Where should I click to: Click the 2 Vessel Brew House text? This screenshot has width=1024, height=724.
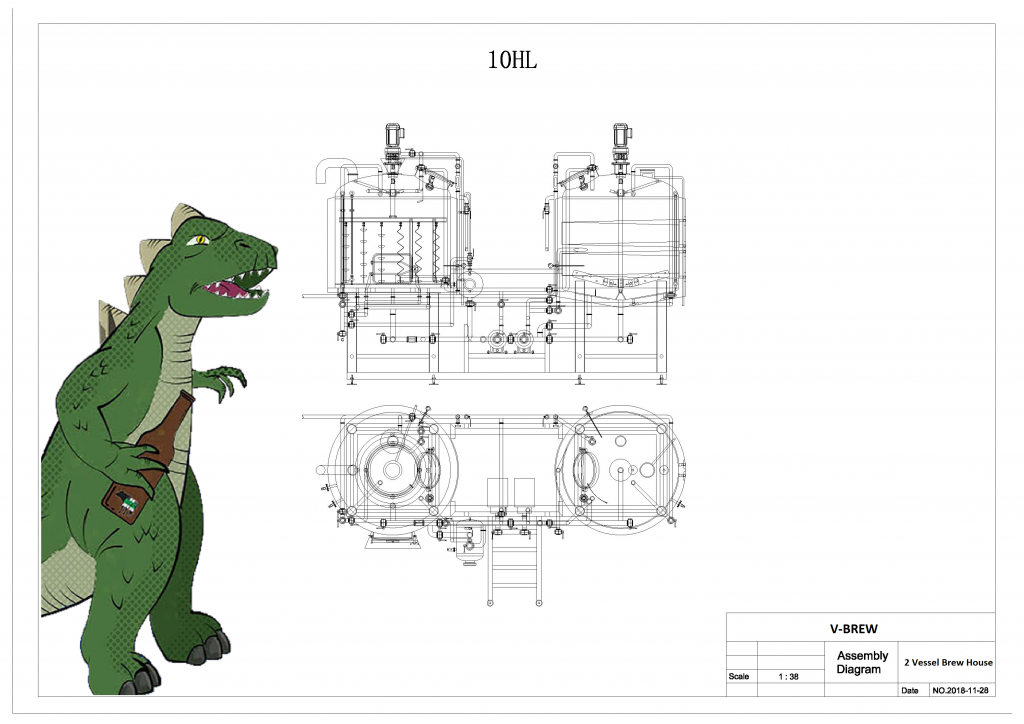[948, 662]
